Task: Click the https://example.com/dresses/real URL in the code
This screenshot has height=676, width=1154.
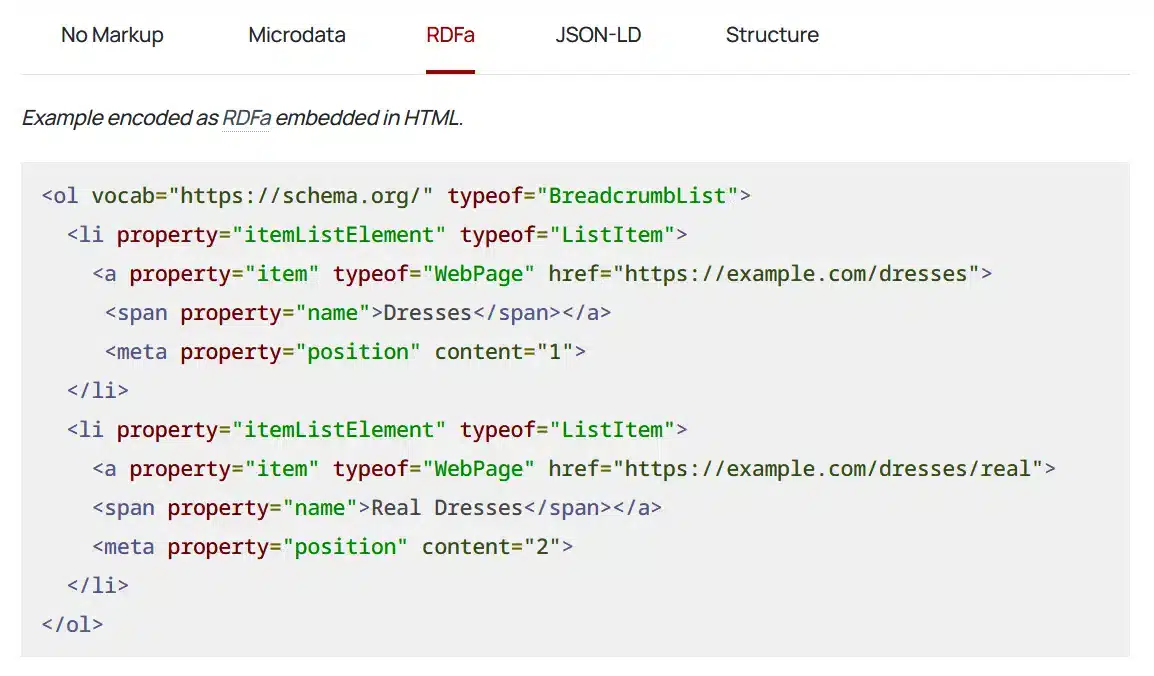Action: tap(830, 468)
